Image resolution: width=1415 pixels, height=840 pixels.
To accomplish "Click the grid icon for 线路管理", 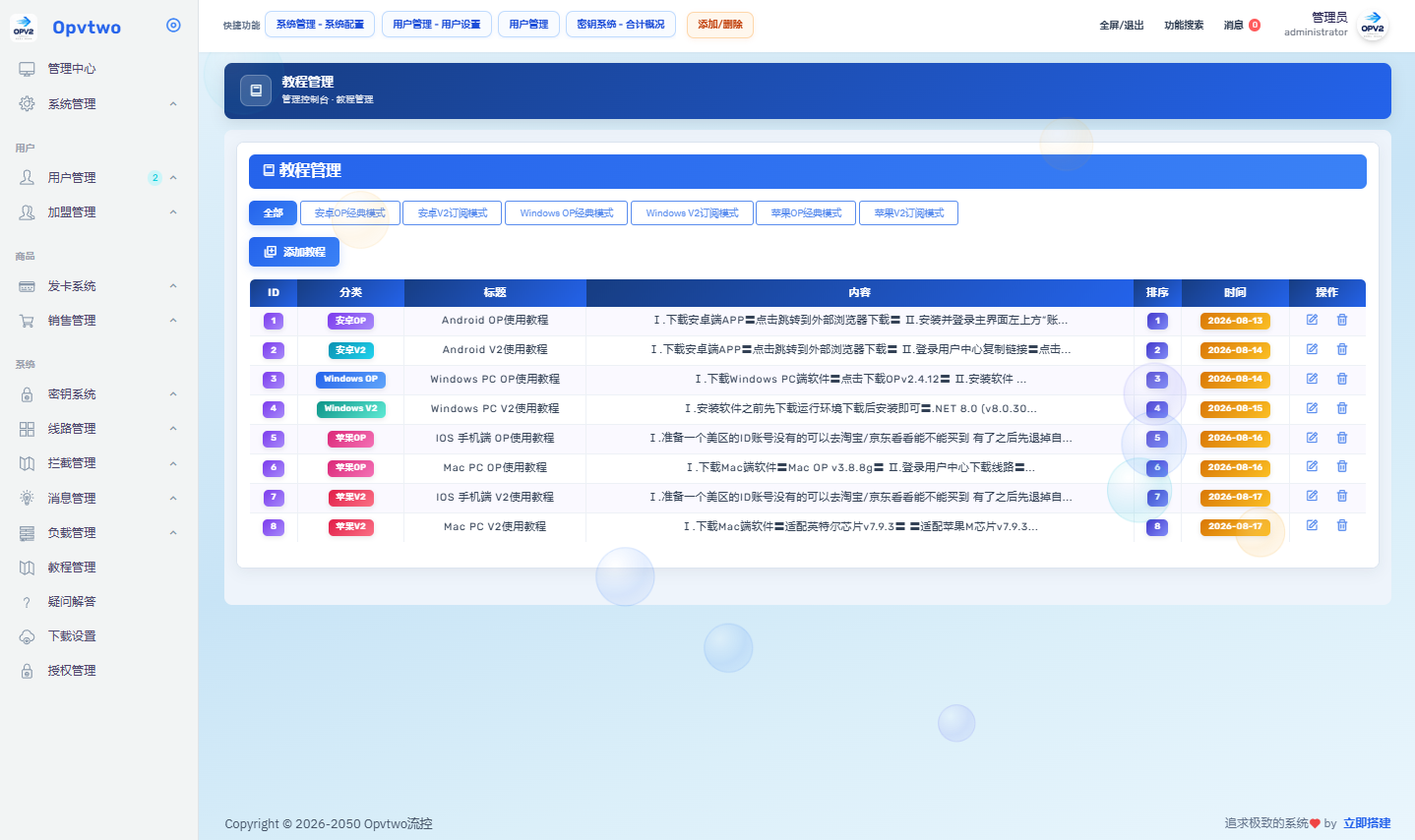I will click(x=27, y=429).
